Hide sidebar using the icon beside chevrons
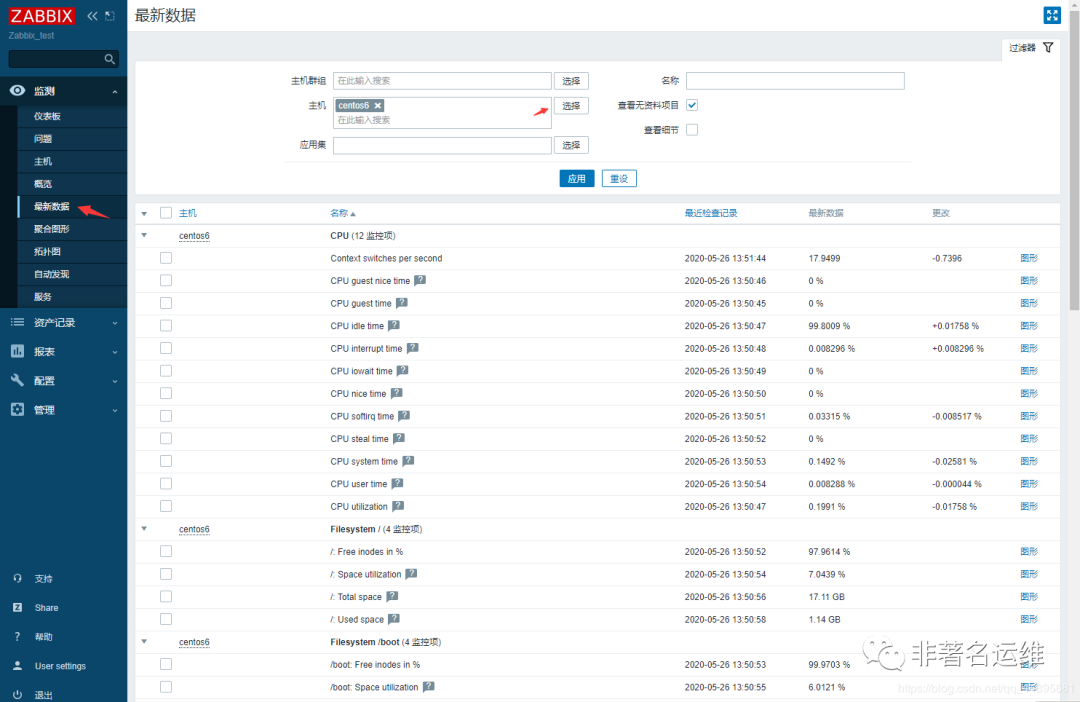 point(110,16)
